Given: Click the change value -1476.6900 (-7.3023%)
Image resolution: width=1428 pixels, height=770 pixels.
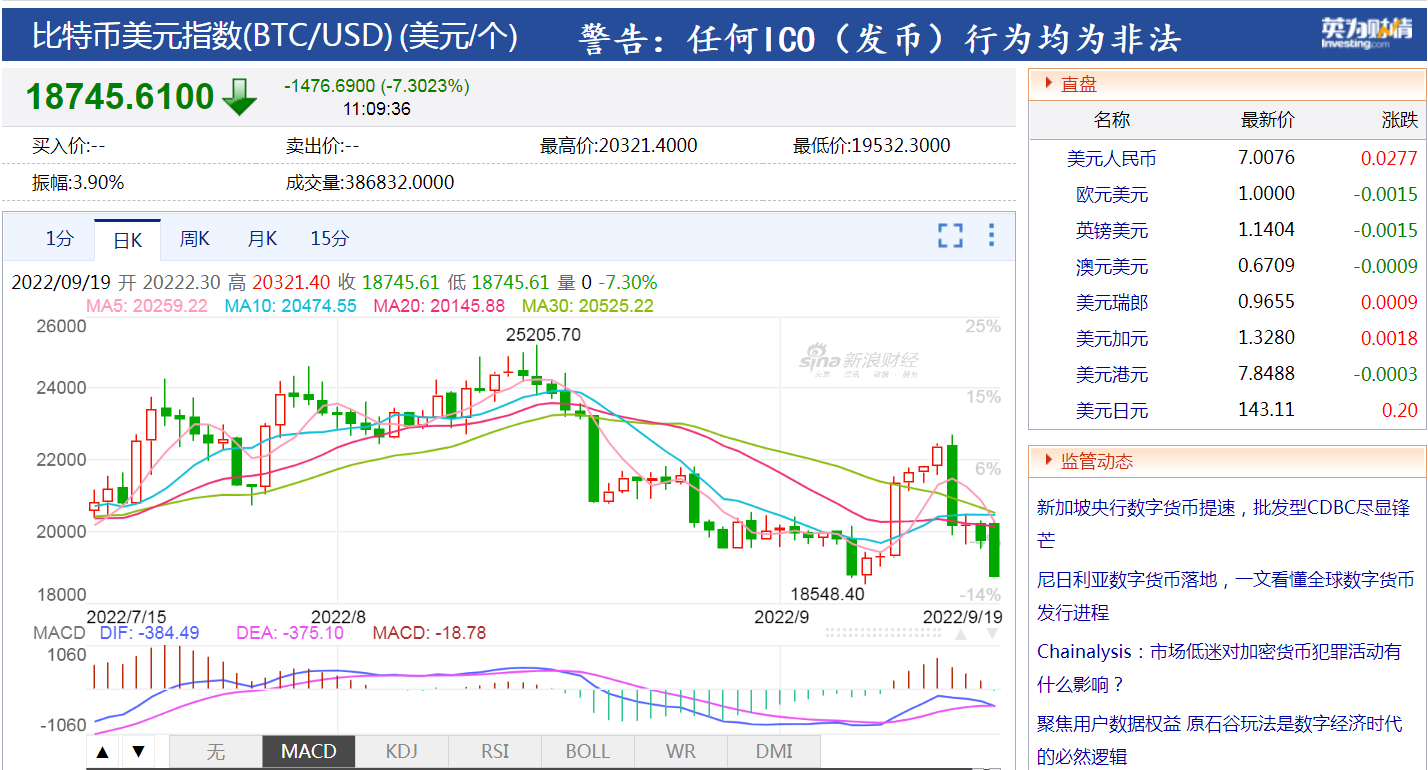Looking at the screenshot, I should (x=377, y=86).
